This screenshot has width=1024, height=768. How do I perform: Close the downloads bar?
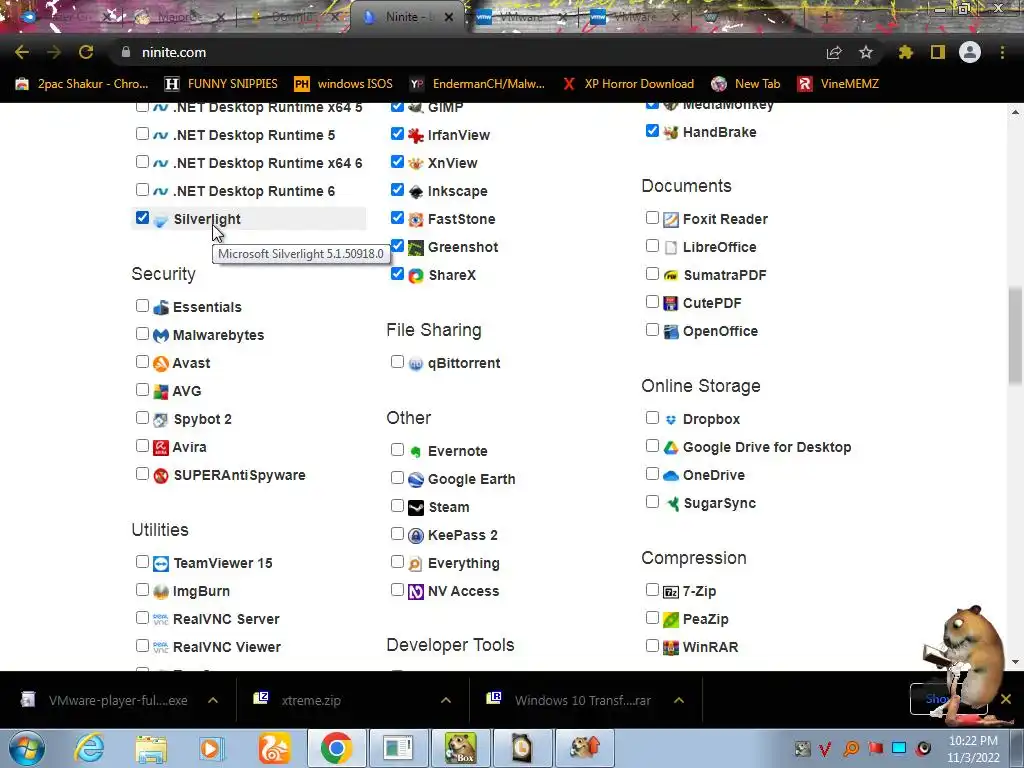(x=1006, y=699)
